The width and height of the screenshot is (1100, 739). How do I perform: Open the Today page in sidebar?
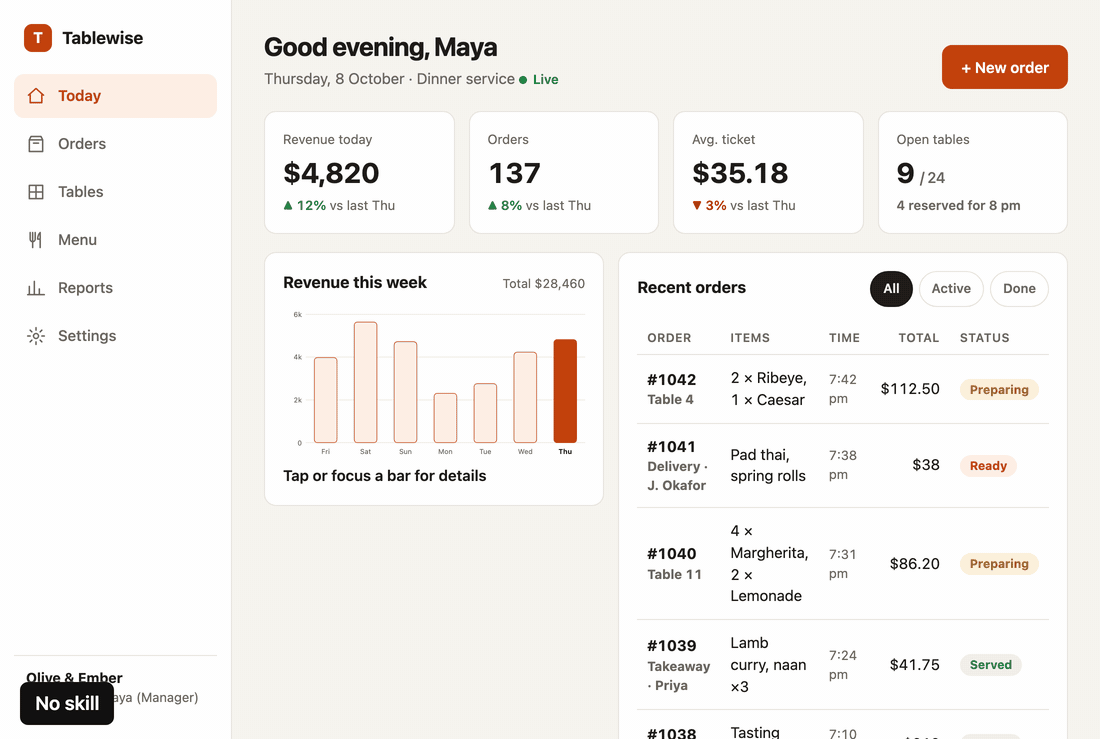pyautogui.click(x=115, y=95)
